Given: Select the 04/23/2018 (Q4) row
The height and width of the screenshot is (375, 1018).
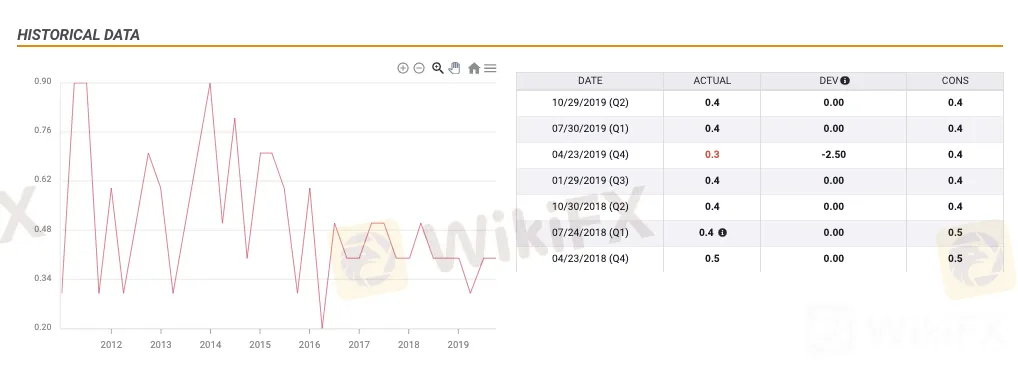Looking at the screenshot, I should pyautogui.click(x=760, y=258).
